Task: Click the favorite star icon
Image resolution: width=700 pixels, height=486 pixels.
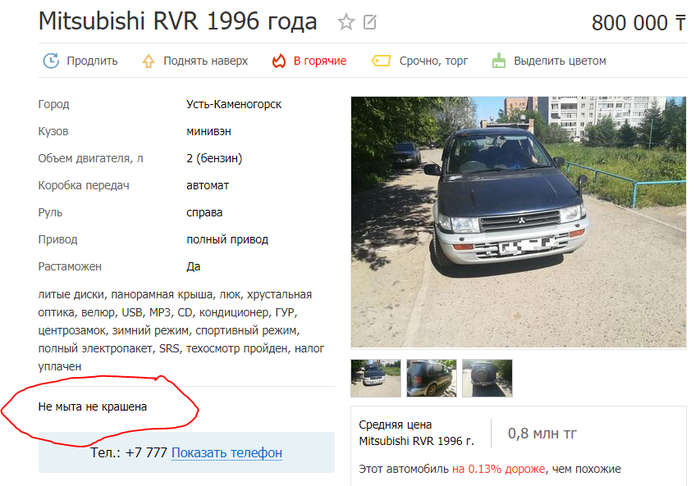Action: 346,21
